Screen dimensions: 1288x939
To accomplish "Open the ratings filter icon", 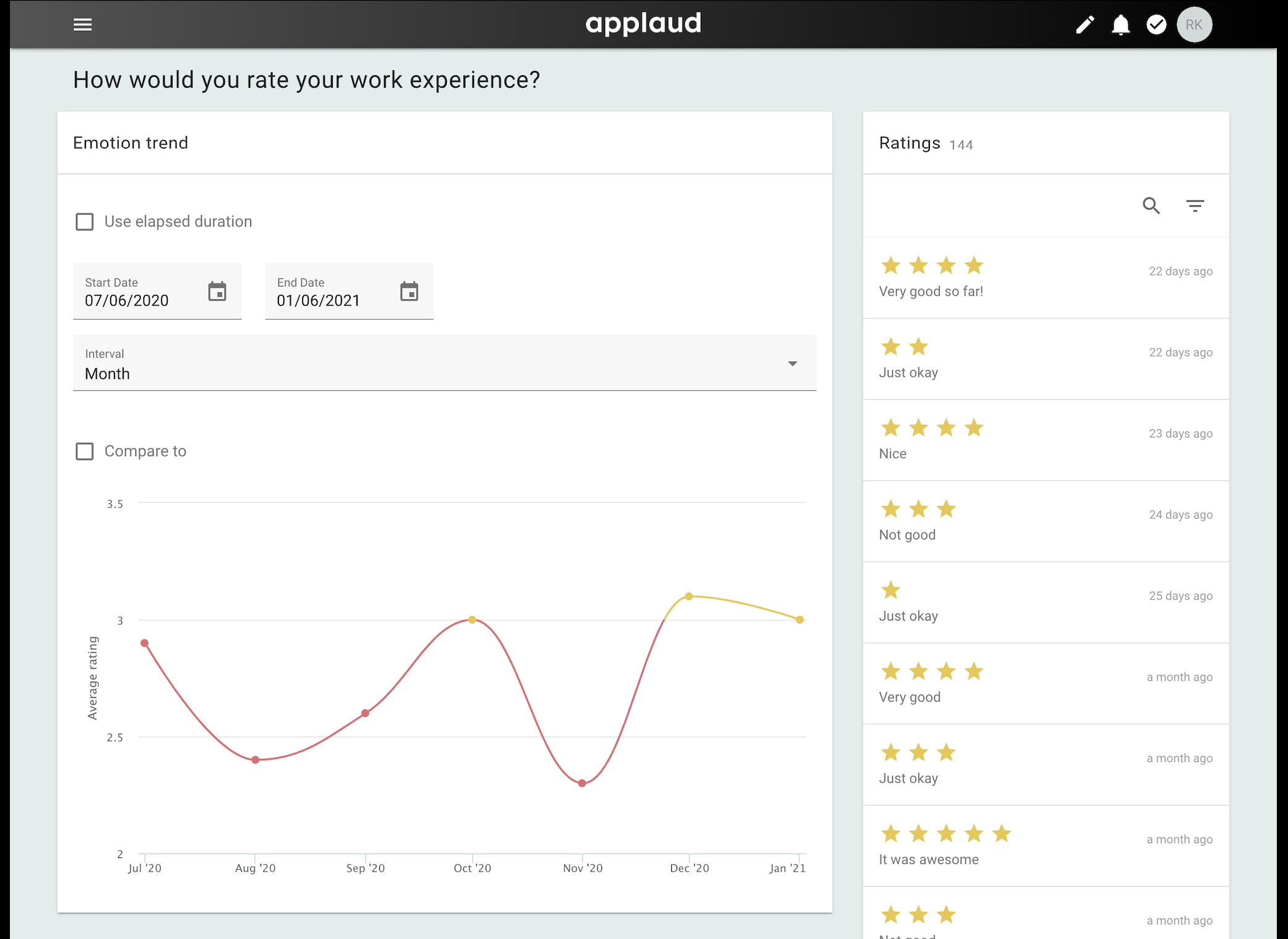I will [x=1195, y=205].
